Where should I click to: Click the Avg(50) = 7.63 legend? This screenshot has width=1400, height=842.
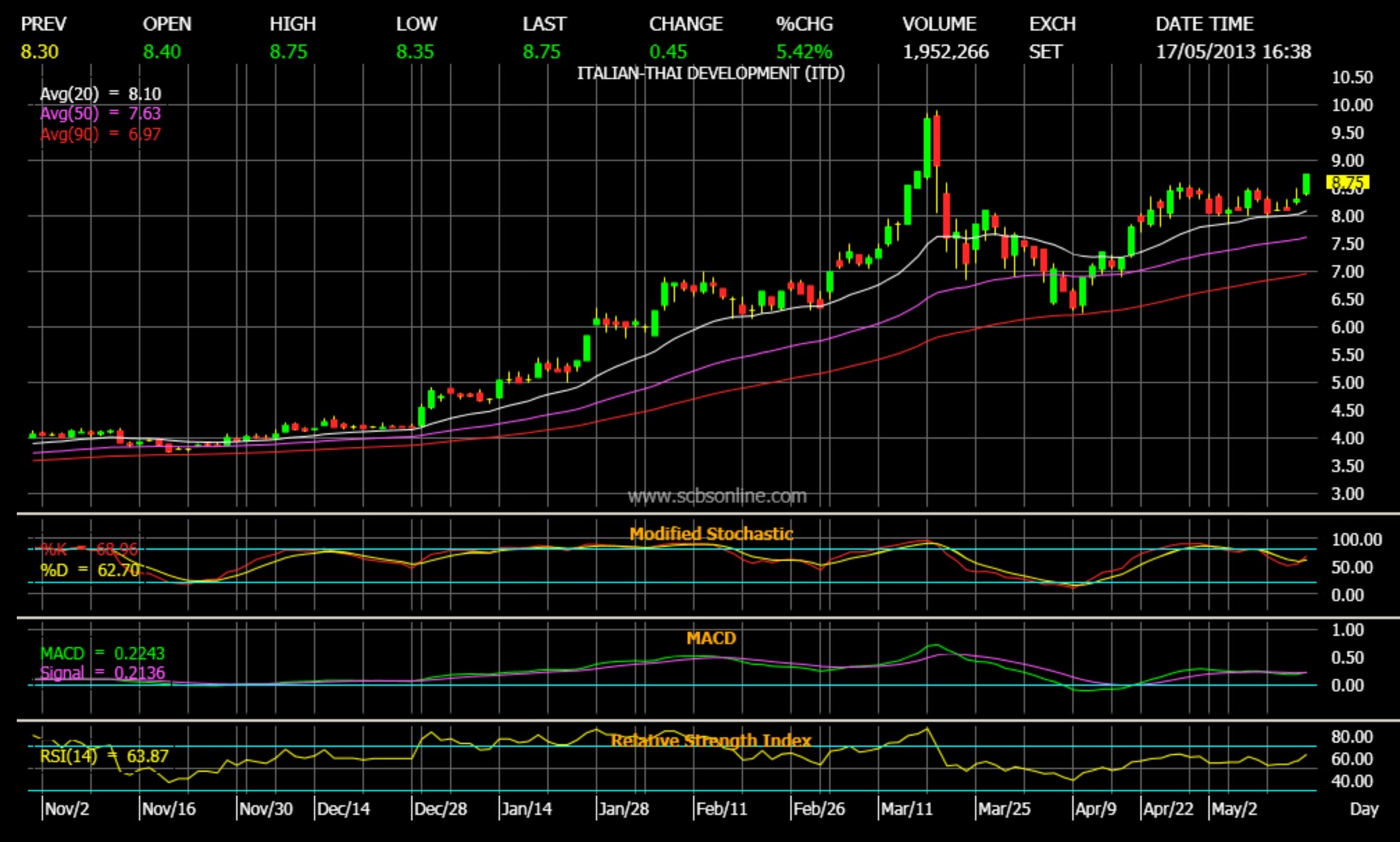(x=100, y=113)
